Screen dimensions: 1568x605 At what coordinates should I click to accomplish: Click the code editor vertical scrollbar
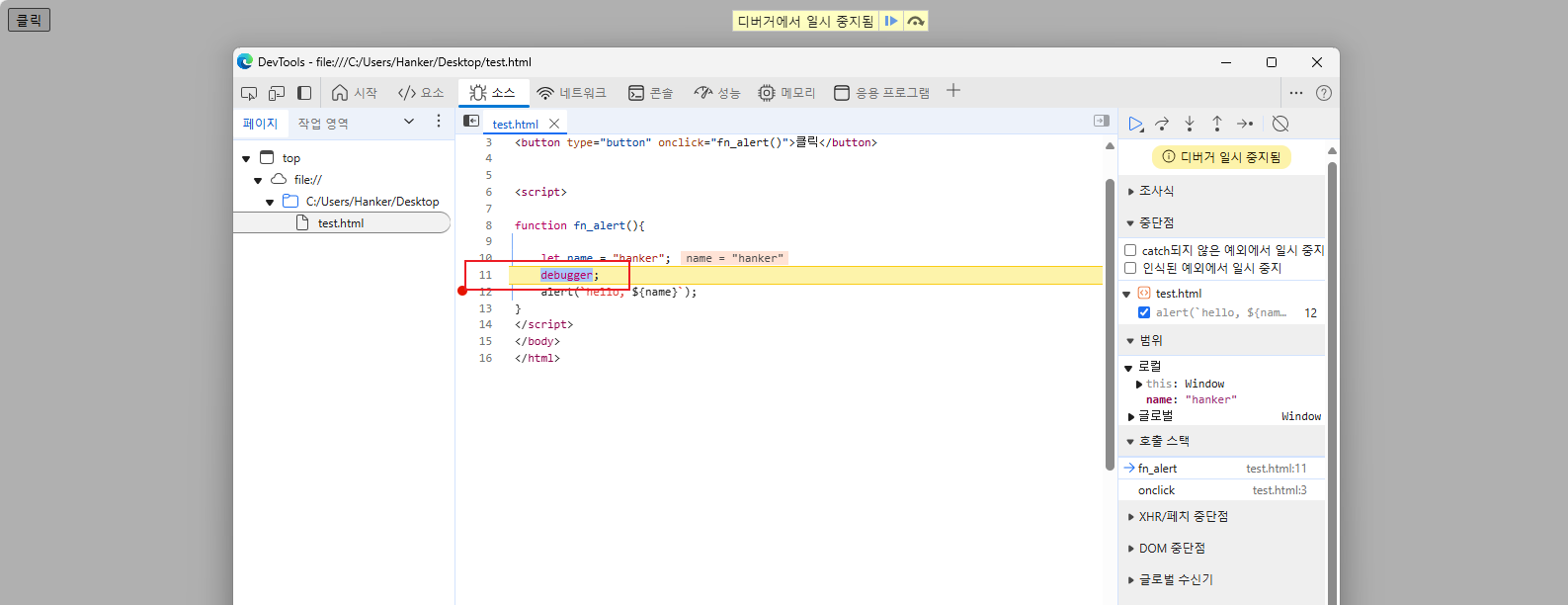pyautogui.click(x=1110, y=325)
